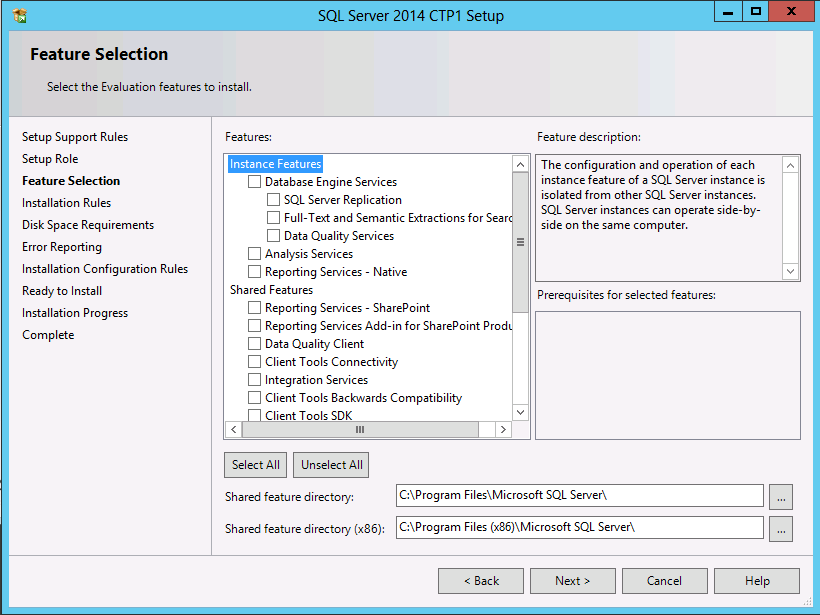Image resolution: width=820 pixels, height=615 pixels.
Task: Select the Instance Features tree node
Action: (276, 164)
